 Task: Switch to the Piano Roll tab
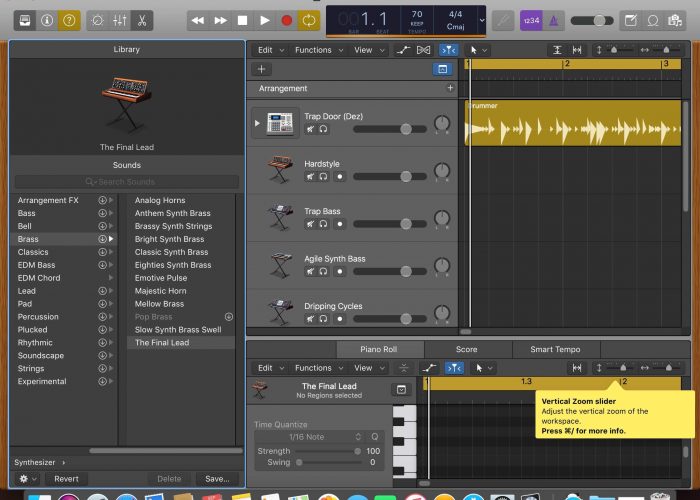coord(379,350)
